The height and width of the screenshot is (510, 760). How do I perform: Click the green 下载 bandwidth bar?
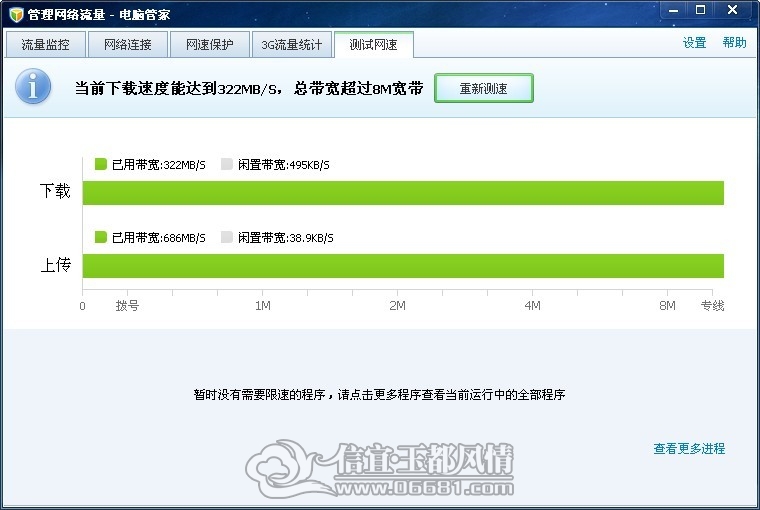point(403,193)
